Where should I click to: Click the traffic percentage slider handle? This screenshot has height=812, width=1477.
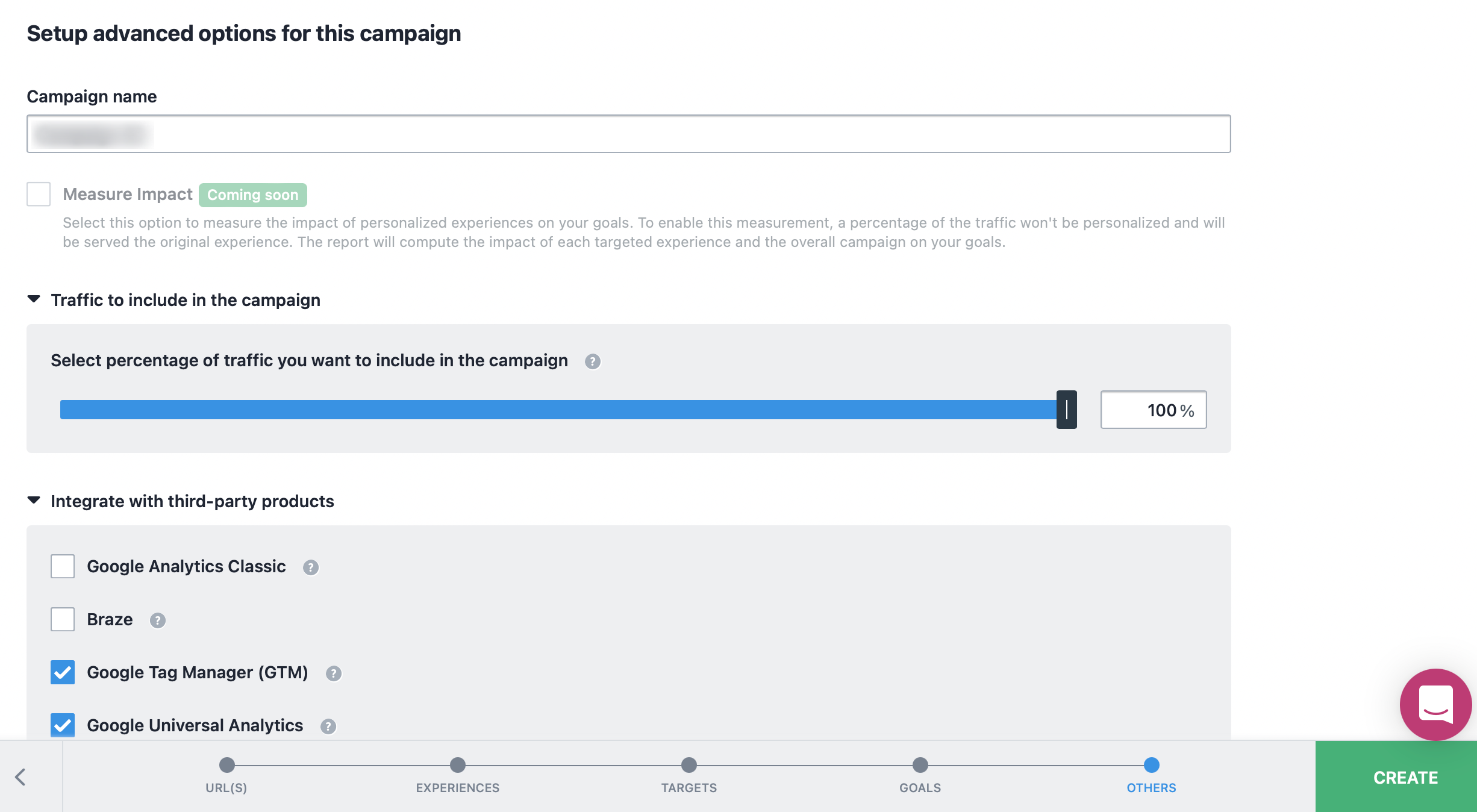1066,410
